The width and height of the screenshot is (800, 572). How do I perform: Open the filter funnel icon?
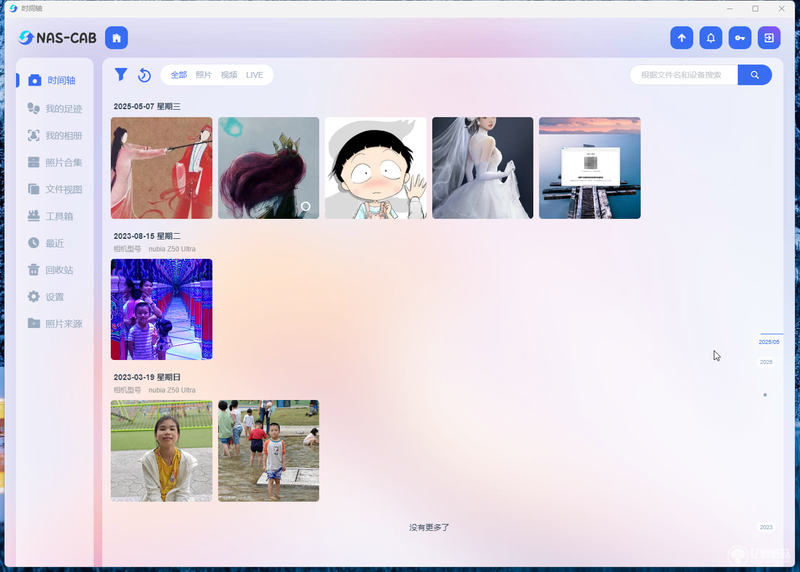(x=121, y=74)
